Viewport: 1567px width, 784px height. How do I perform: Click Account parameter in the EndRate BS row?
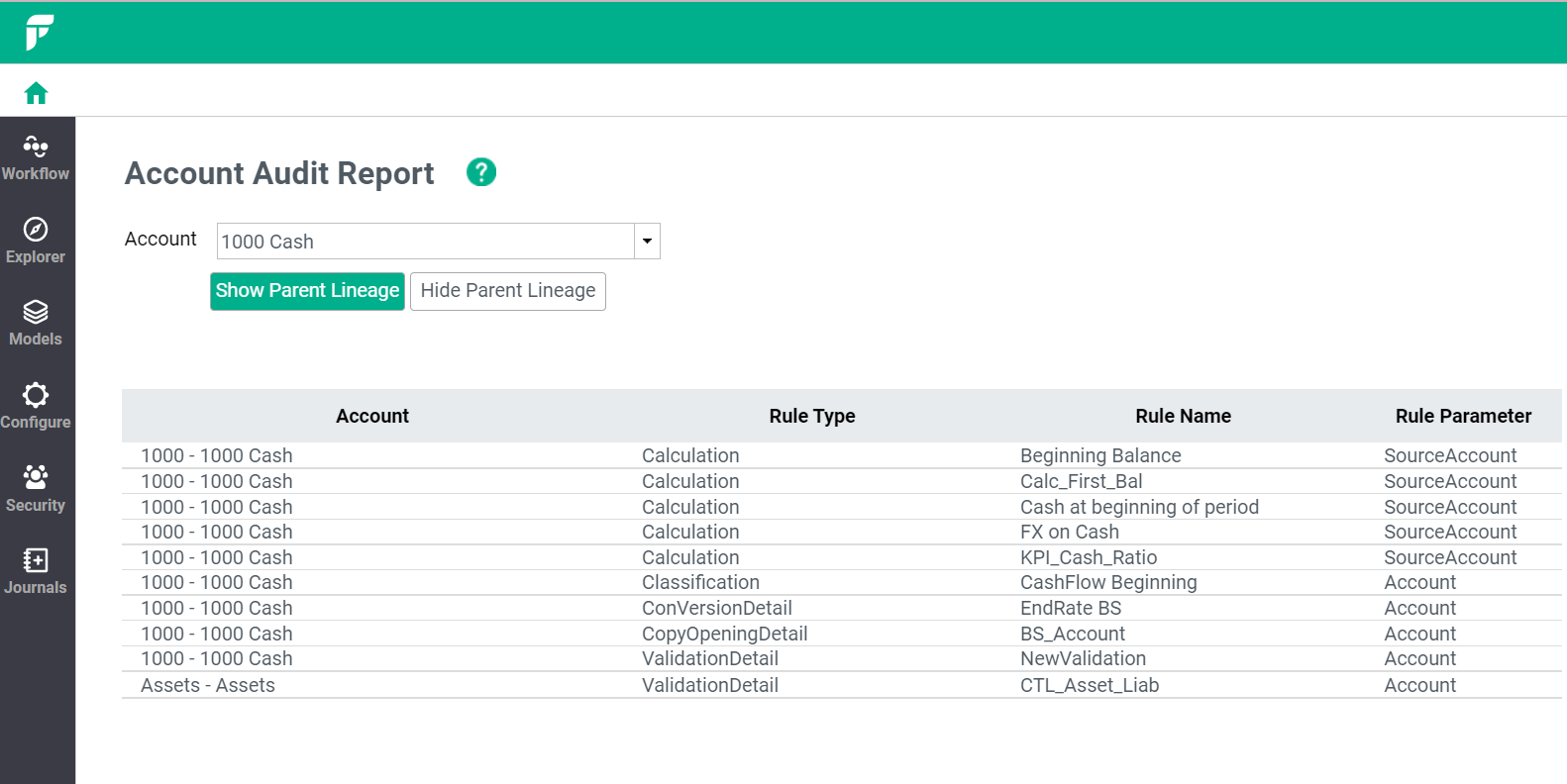coord(1419,608)
